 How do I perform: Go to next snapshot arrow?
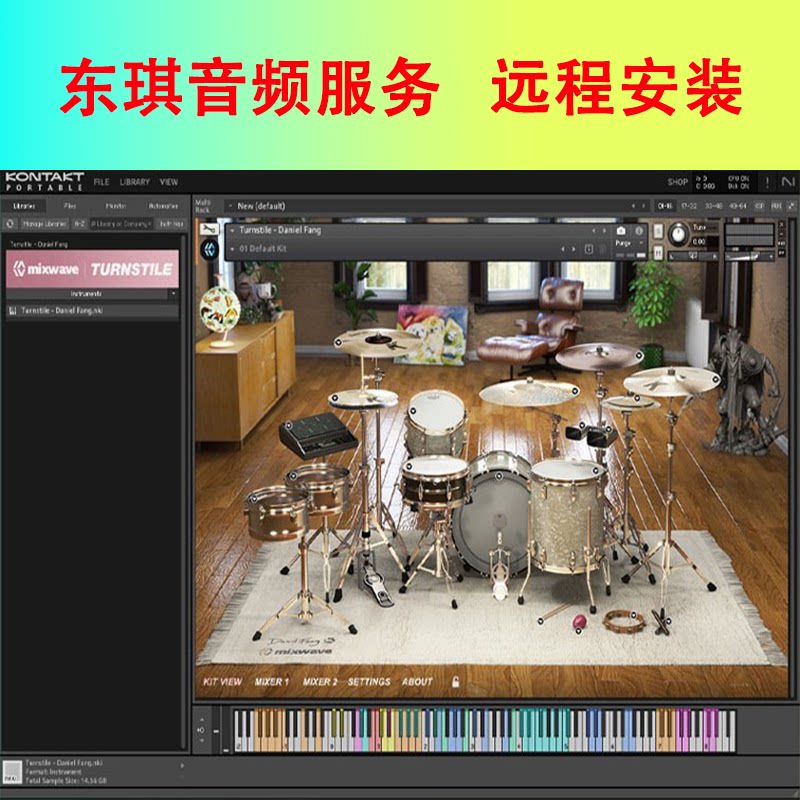click(573, 249)
